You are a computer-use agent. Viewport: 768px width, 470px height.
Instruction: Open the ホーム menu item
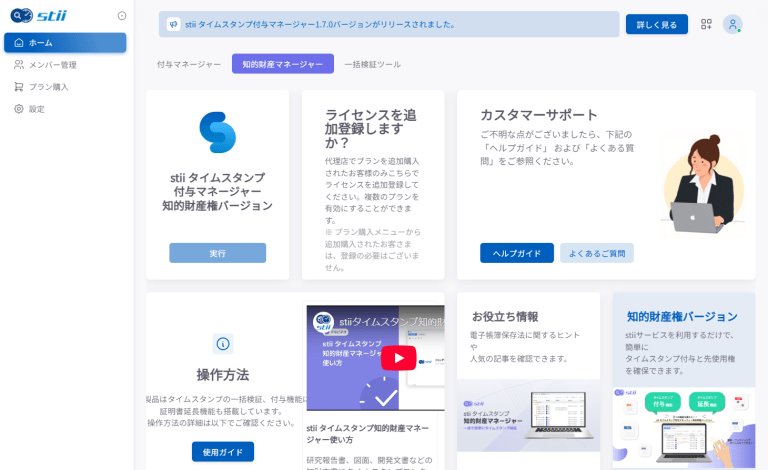(x=65, y=43)
